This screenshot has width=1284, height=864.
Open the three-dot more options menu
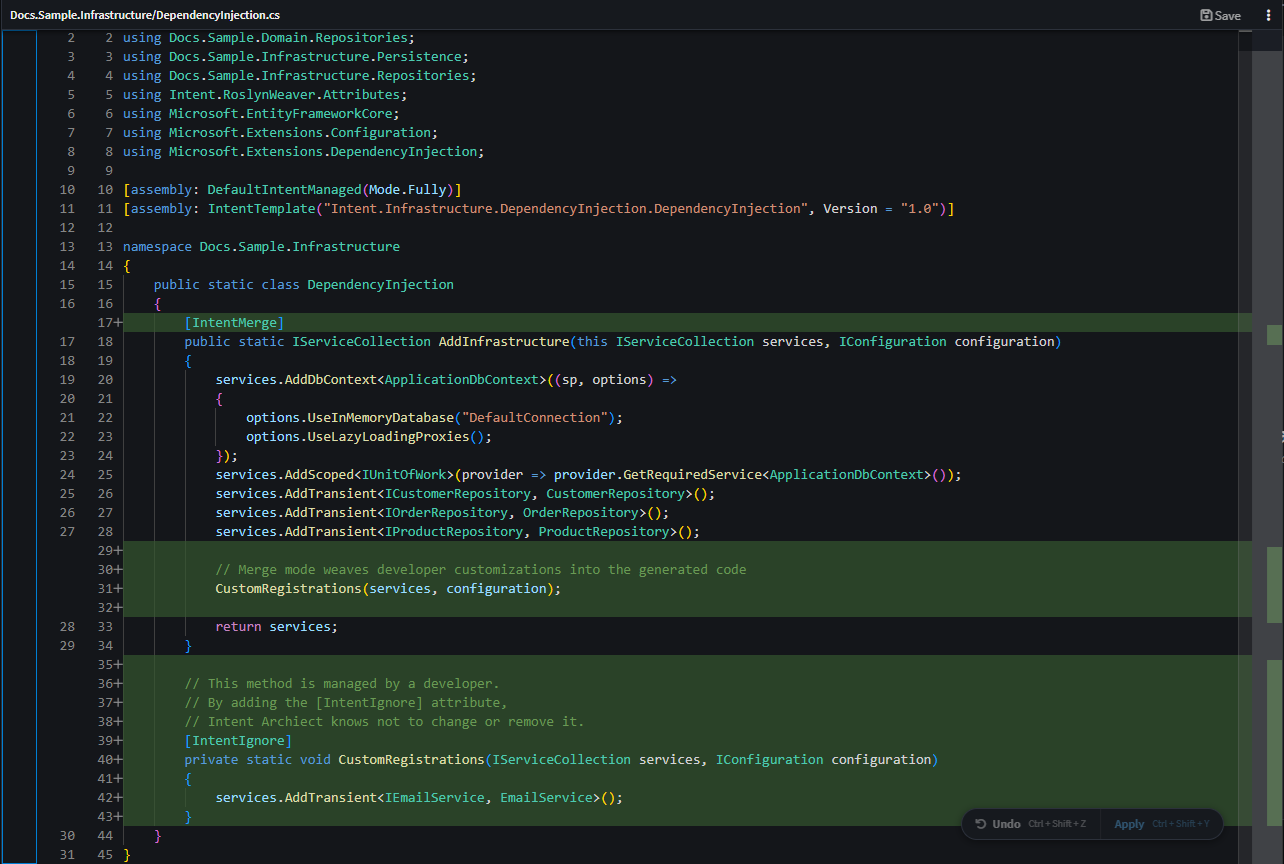point(1268,15)
